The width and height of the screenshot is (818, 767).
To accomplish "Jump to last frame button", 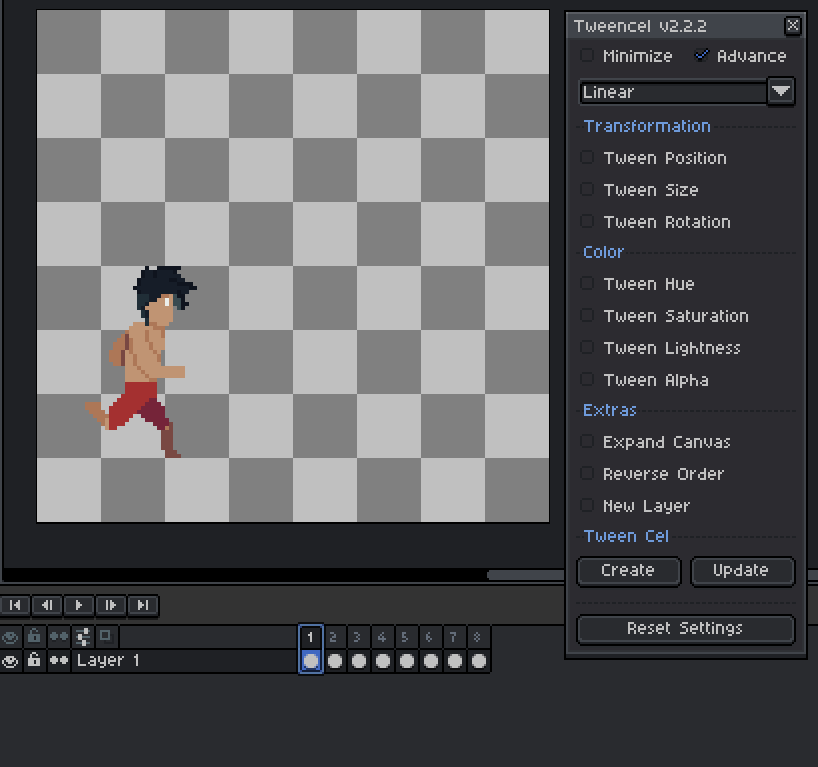I will [x=142, y=605].
